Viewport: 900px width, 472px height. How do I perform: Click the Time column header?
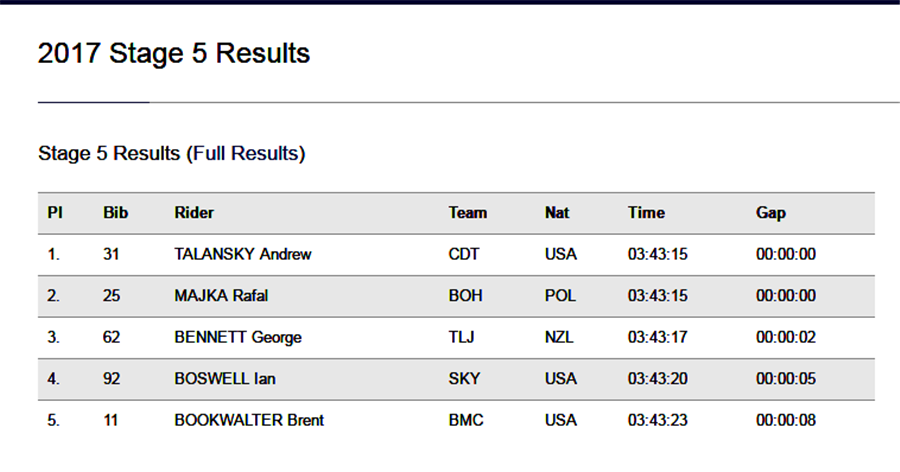point(646,213)
